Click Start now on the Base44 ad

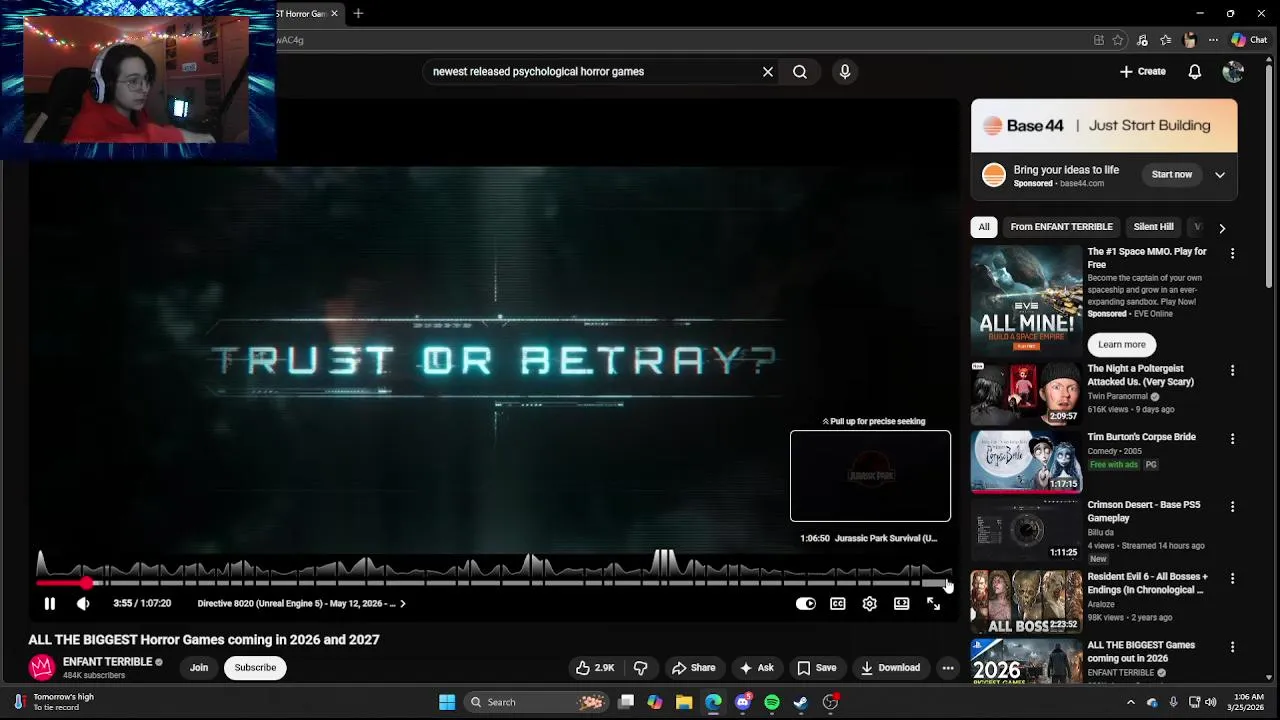(1171, 175)
